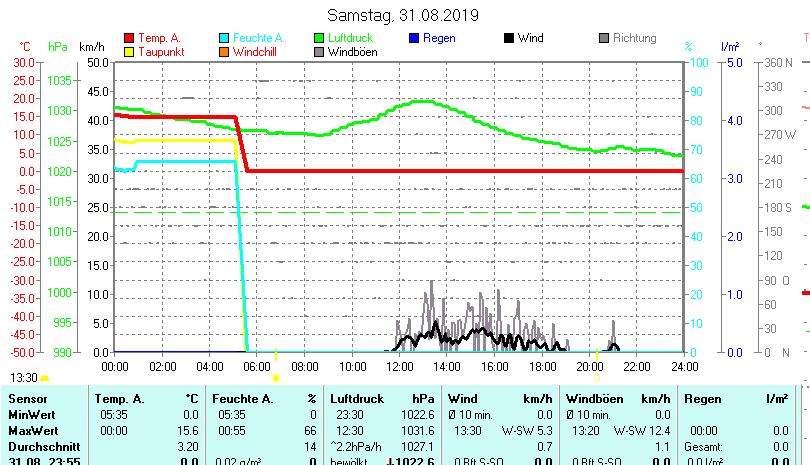Toggle the Regen series label
The width and height of the screenshot is (810, 465).
(x=439, y=38)
